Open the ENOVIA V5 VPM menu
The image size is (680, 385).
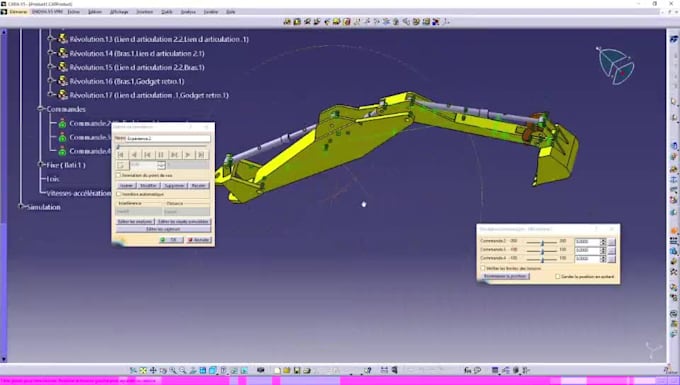48,12
